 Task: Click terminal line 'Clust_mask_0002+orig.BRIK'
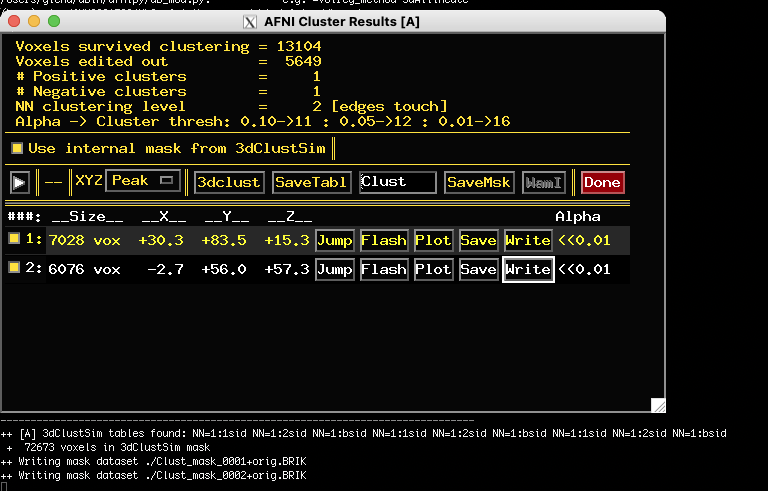pyautogui.click(x=154, y=475)
